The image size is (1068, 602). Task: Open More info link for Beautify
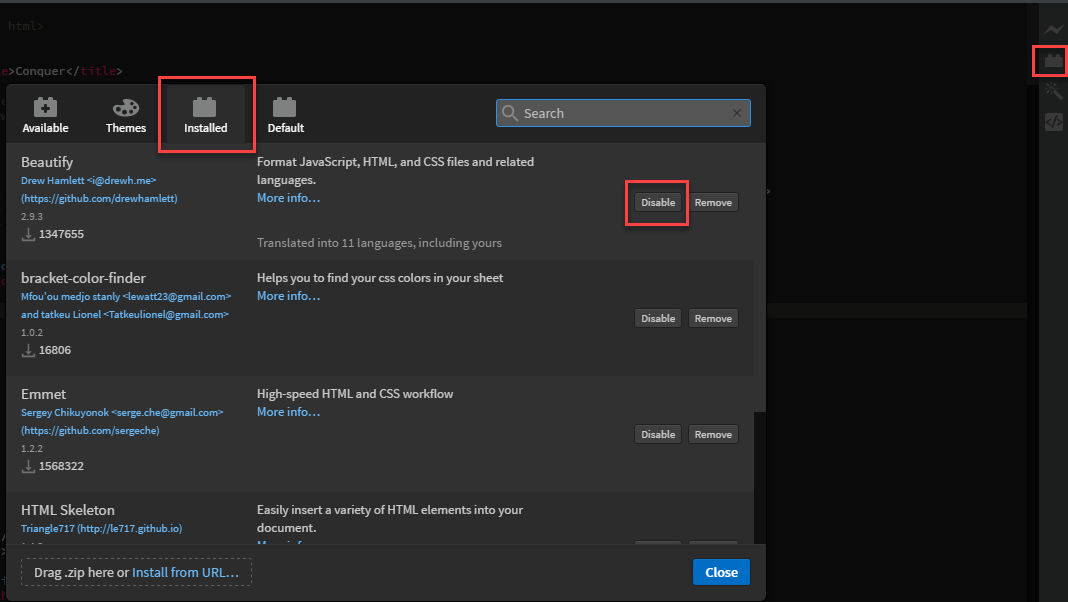click(288, 198)
